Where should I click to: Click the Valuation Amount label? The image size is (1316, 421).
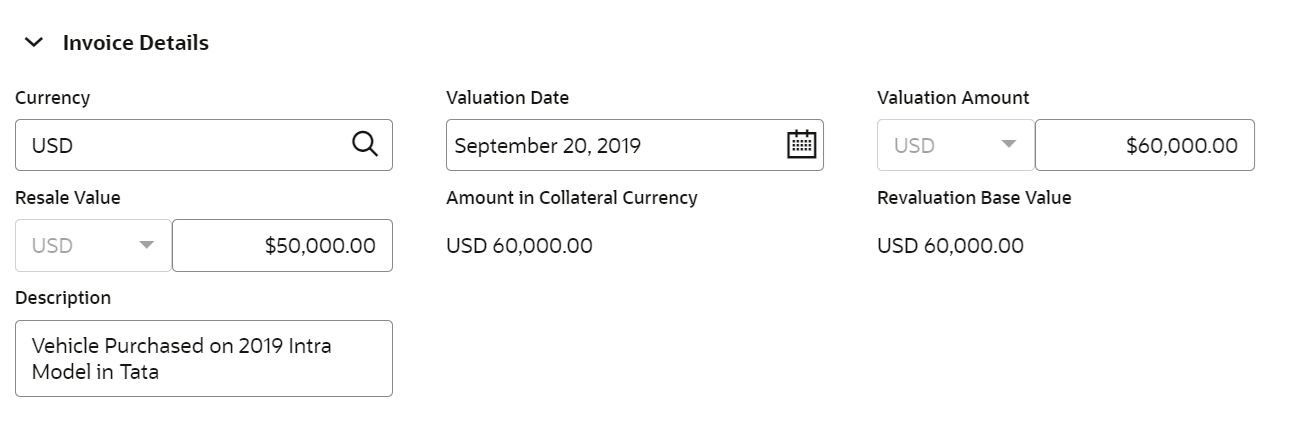pos(952,98)
